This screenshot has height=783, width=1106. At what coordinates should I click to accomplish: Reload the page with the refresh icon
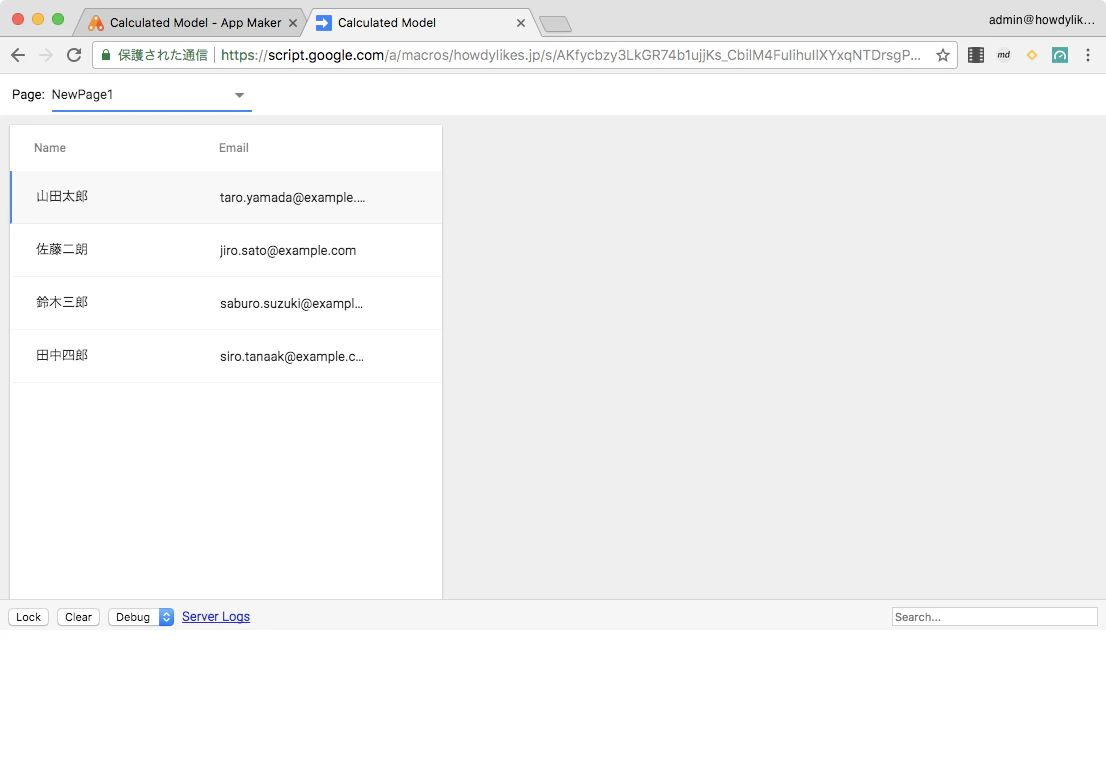click(74, 55)
